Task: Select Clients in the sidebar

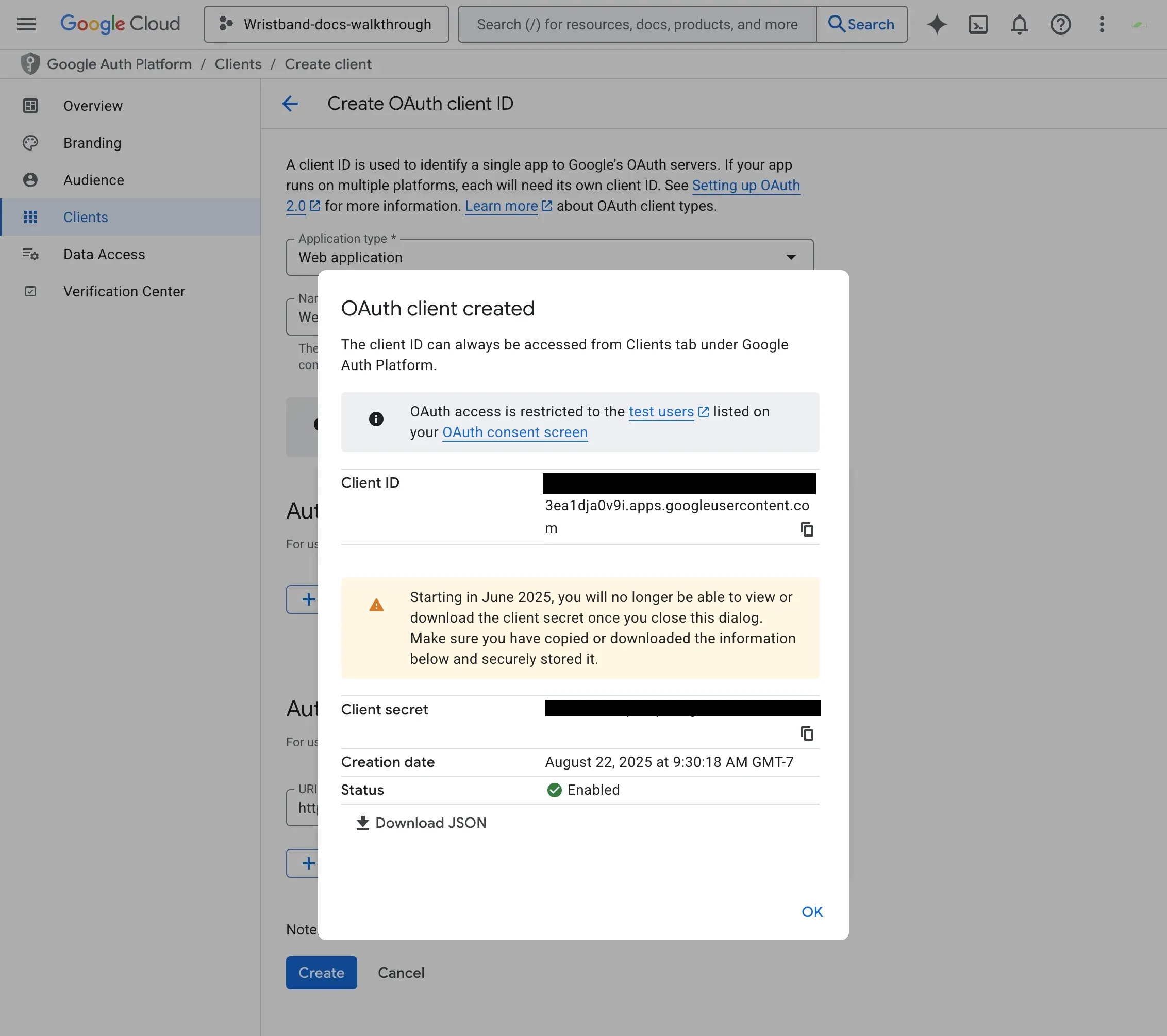Action: click(130, 217)
